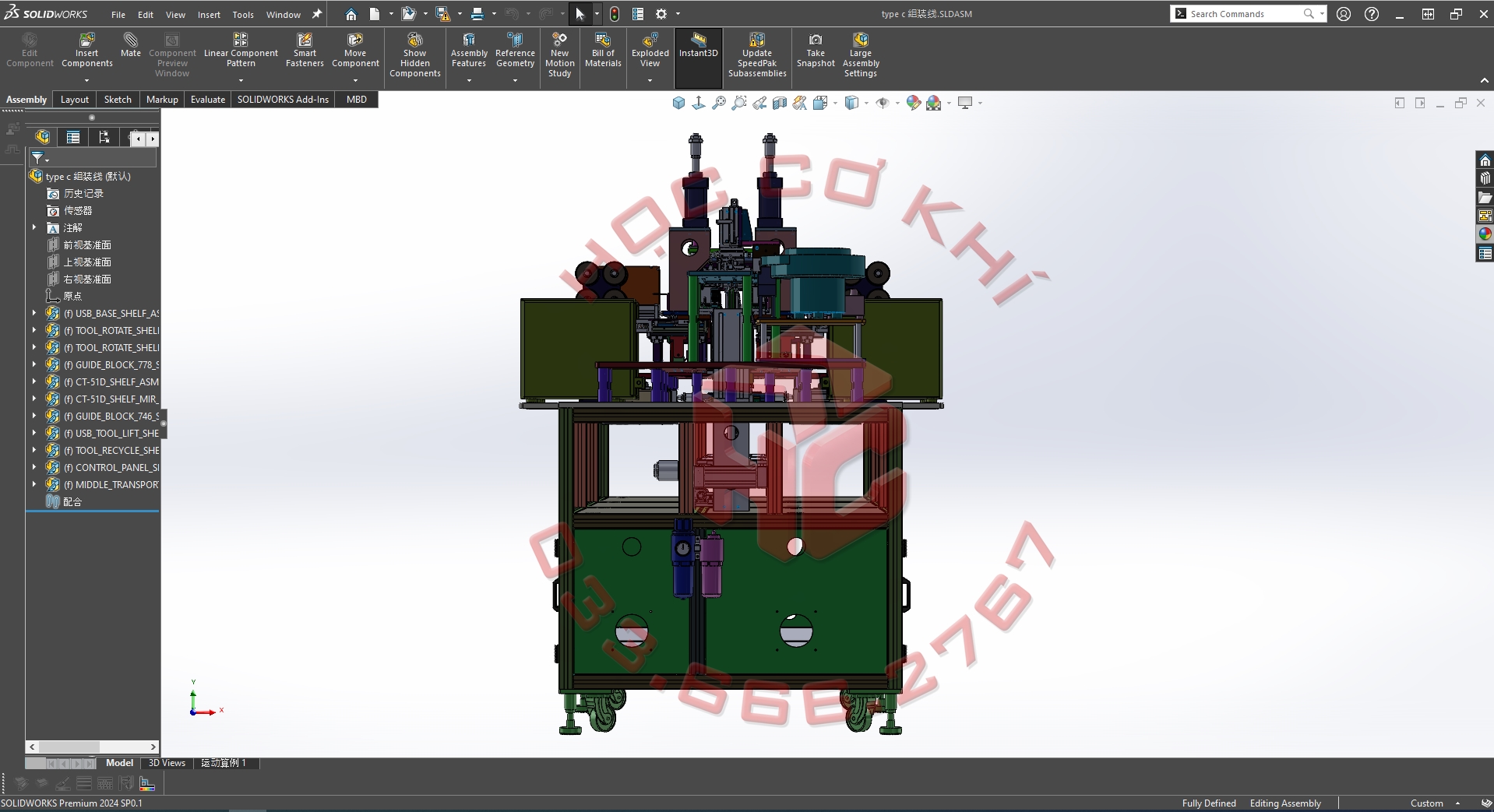Switch to the SOLIDWORKS Add-Ins tab
This screenshot has height=812, width=1494.
pyautogui.click(x=283, y=100)
